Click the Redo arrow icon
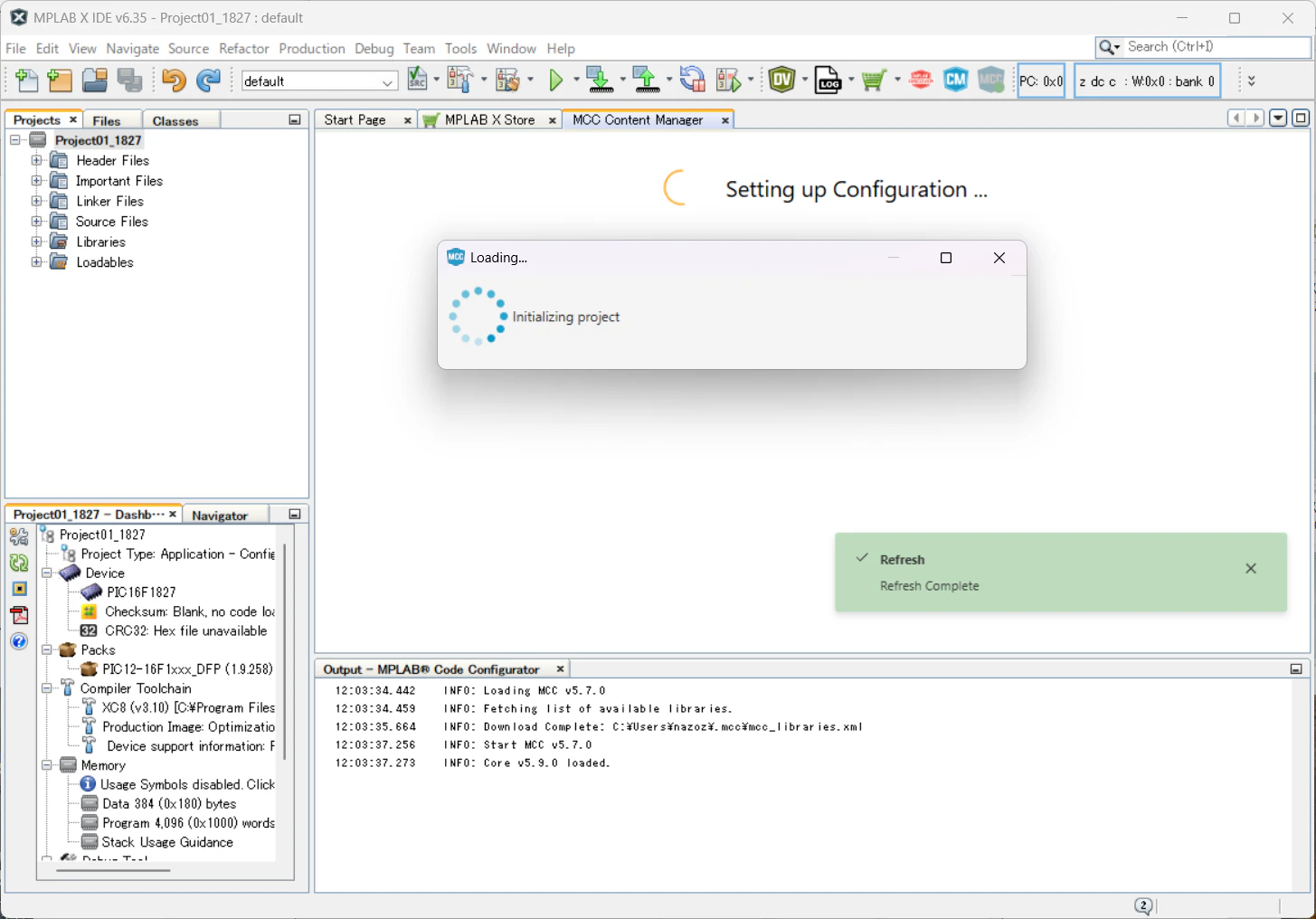1316x919 pixels. [x=208, y=81]
